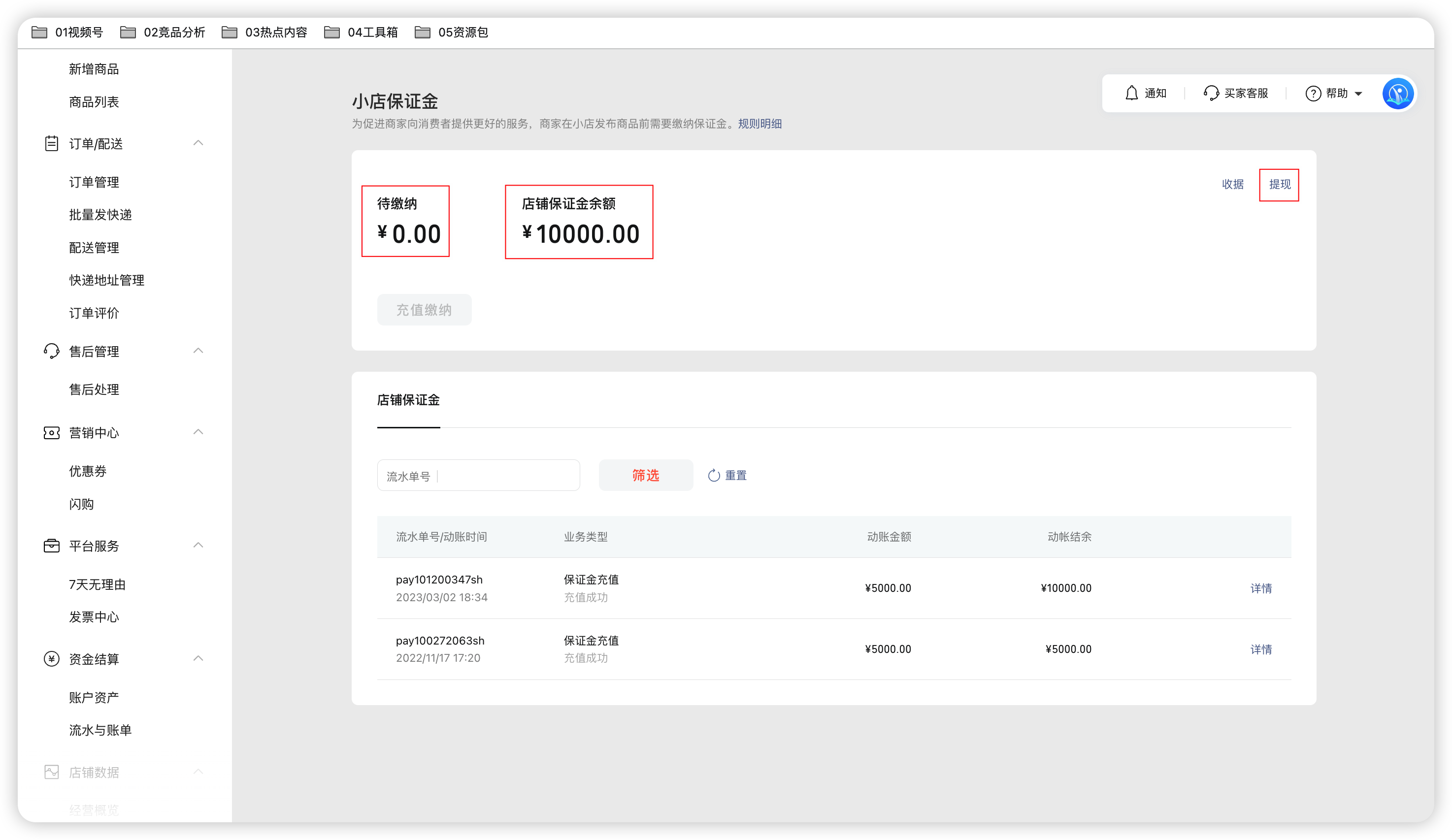
Task: Click the 提现 withdraw link
Action: click(1280, 184)
